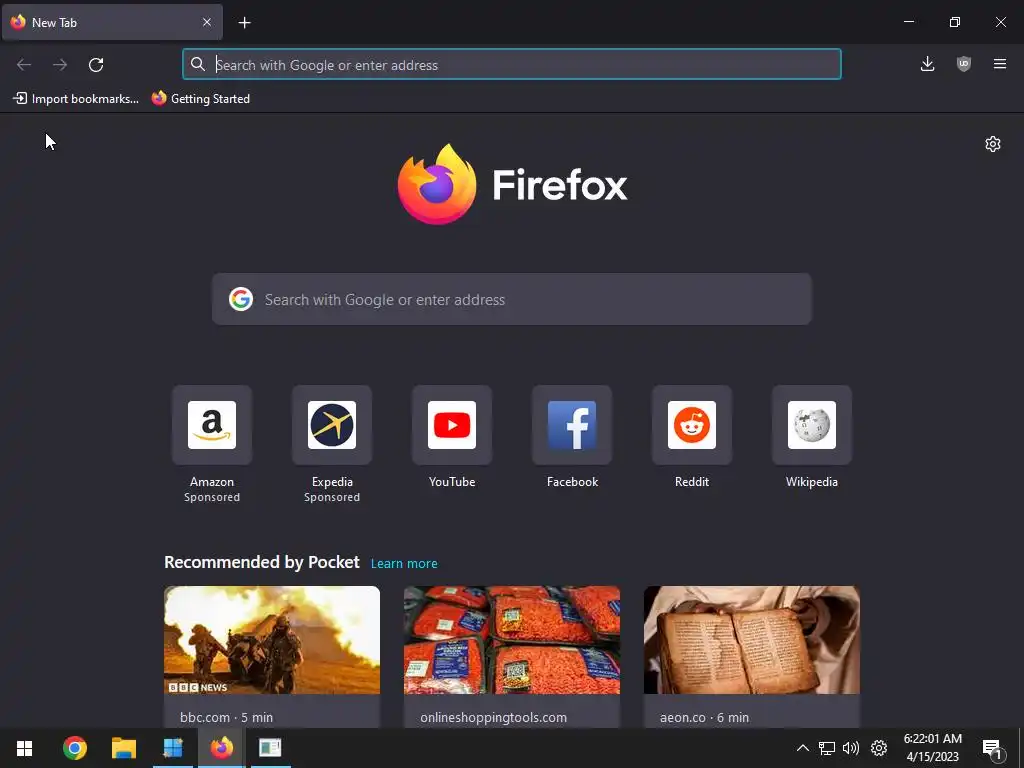Open the aeon.co Pocket story thumbnail

pyautogui.click(x=752, y=640)
